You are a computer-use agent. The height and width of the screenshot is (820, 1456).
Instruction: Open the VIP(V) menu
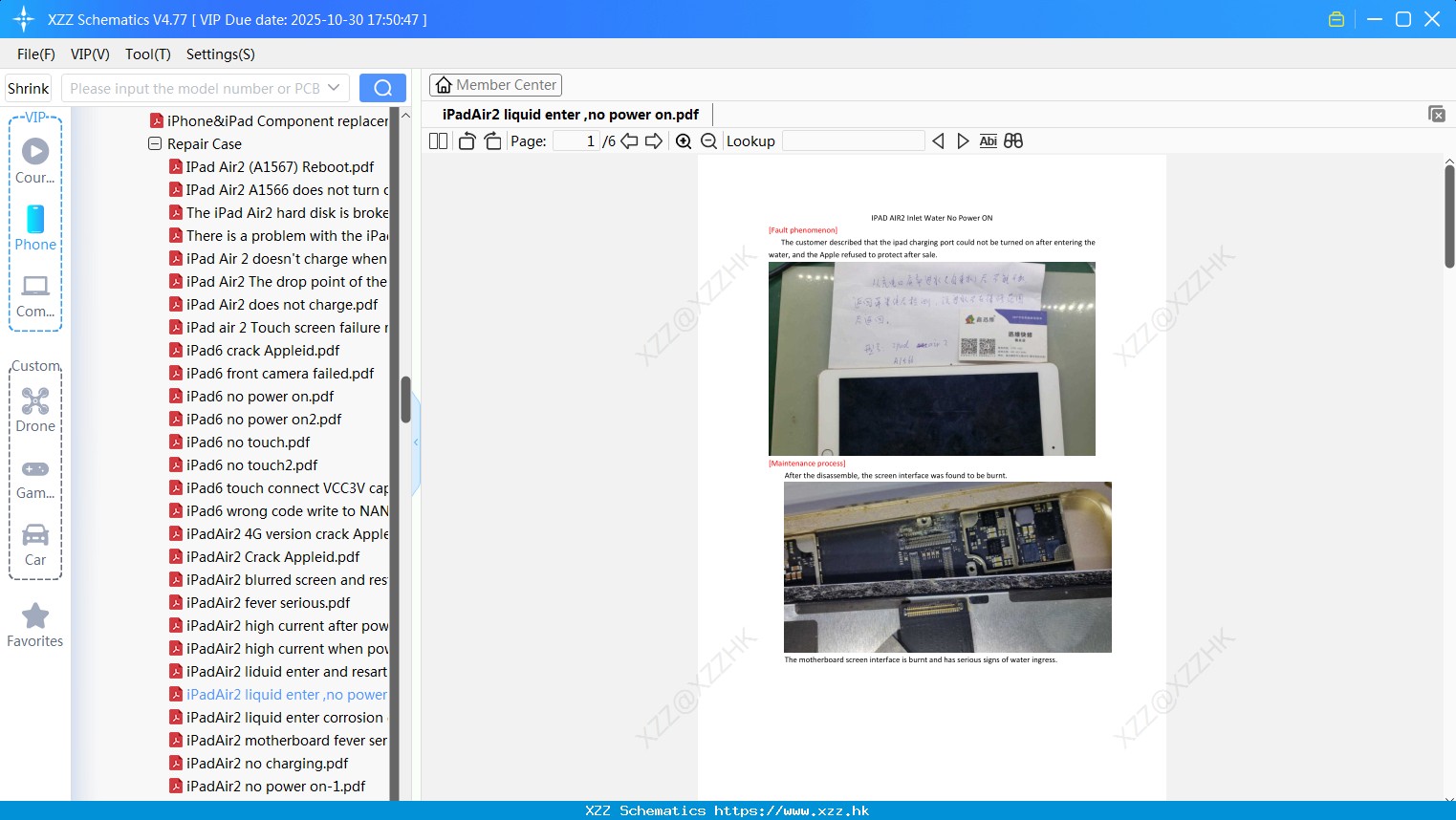click(x=90, y=54)
